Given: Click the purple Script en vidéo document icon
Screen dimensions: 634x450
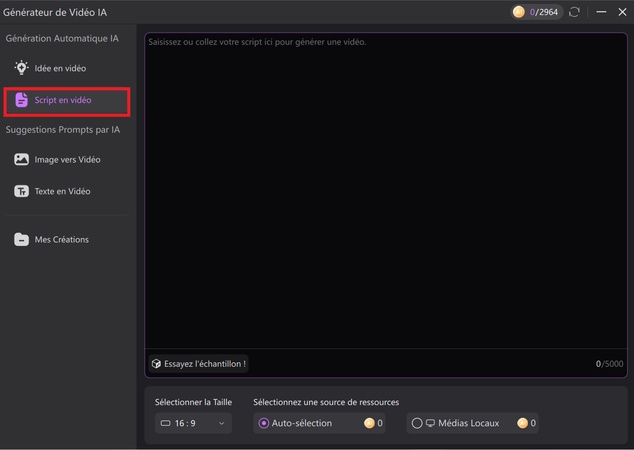Looking at the screenshot, I should pyautogui.click(x=21, y=100).
